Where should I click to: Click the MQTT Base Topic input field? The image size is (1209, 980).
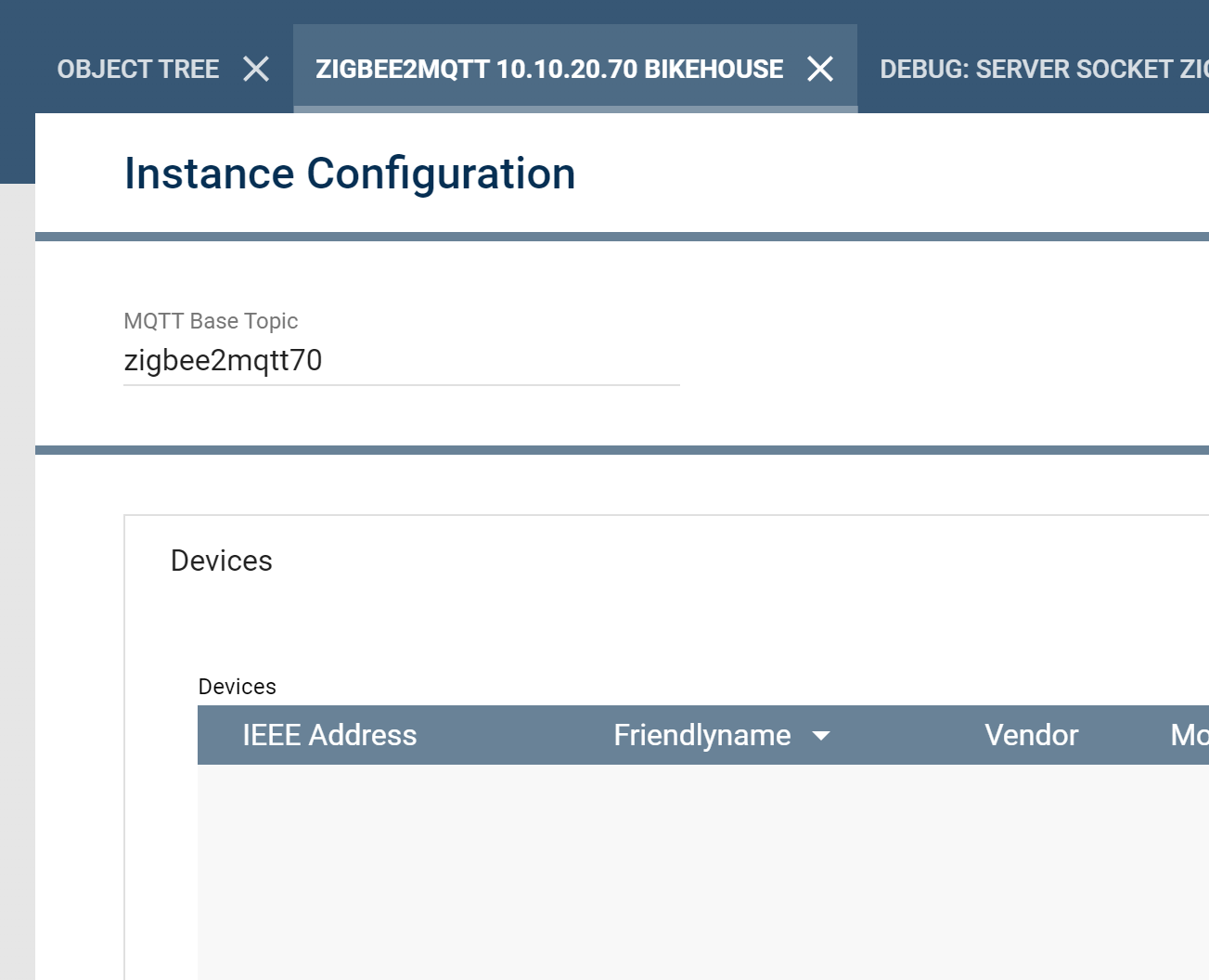[402, 360]
